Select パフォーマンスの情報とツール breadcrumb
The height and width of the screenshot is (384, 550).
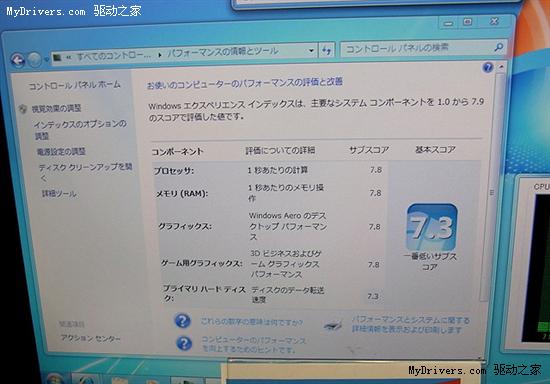pyautogui.click(x=222, y=52)
